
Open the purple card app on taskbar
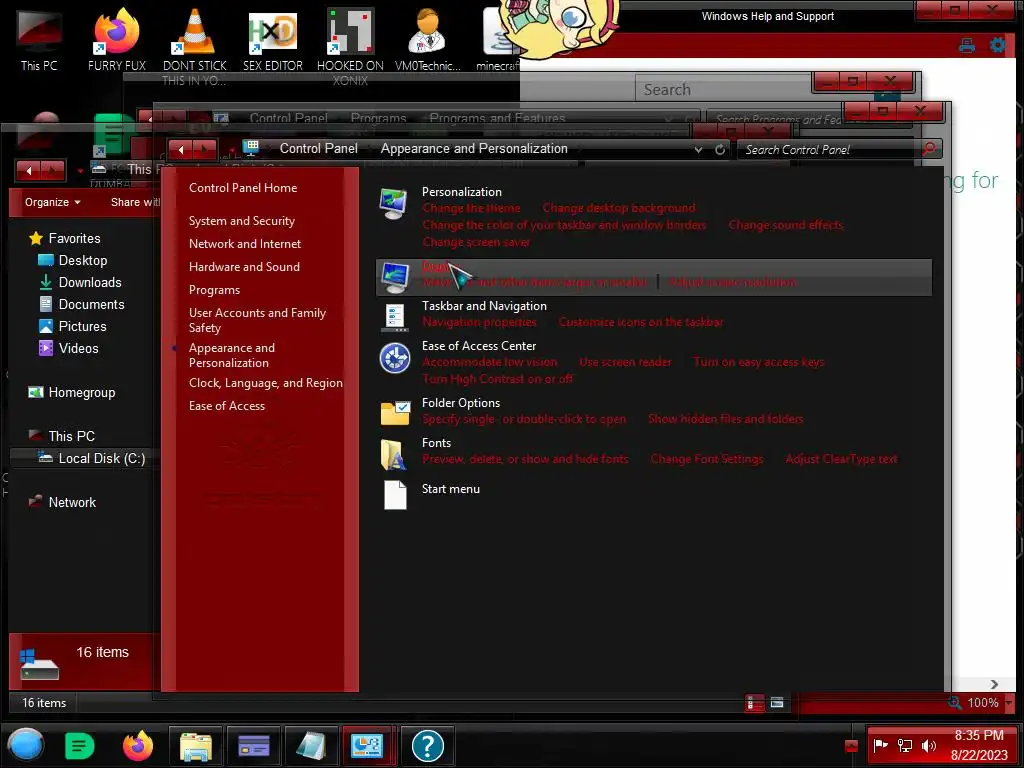point(254,746)
